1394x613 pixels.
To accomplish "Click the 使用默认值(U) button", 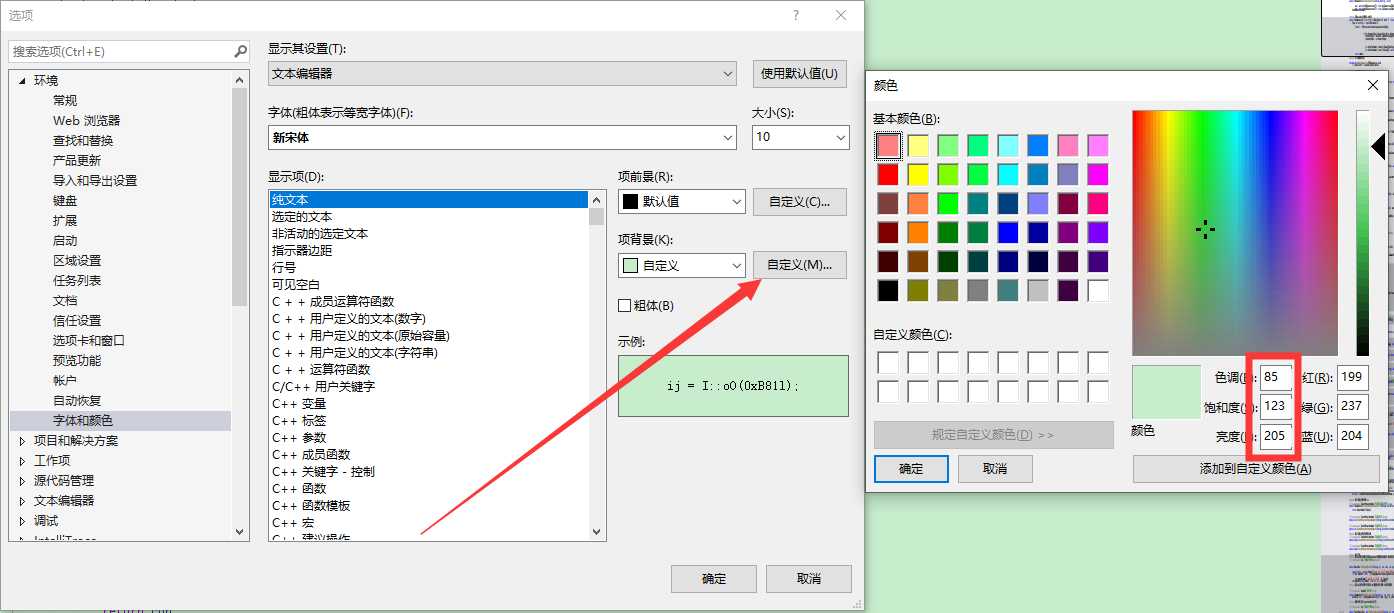I will [x=797, y=74].
